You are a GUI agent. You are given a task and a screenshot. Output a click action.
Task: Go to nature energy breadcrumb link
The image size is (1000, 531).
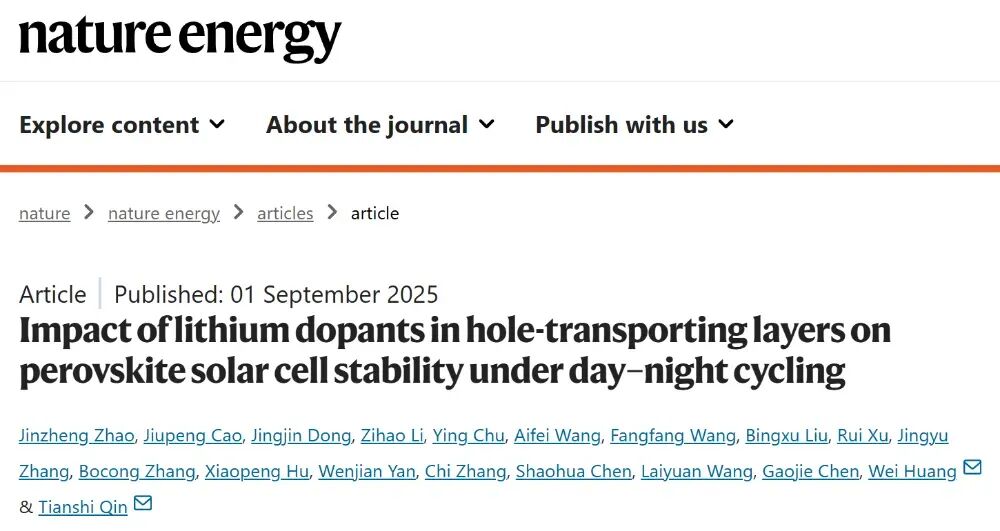pos(164,213)
